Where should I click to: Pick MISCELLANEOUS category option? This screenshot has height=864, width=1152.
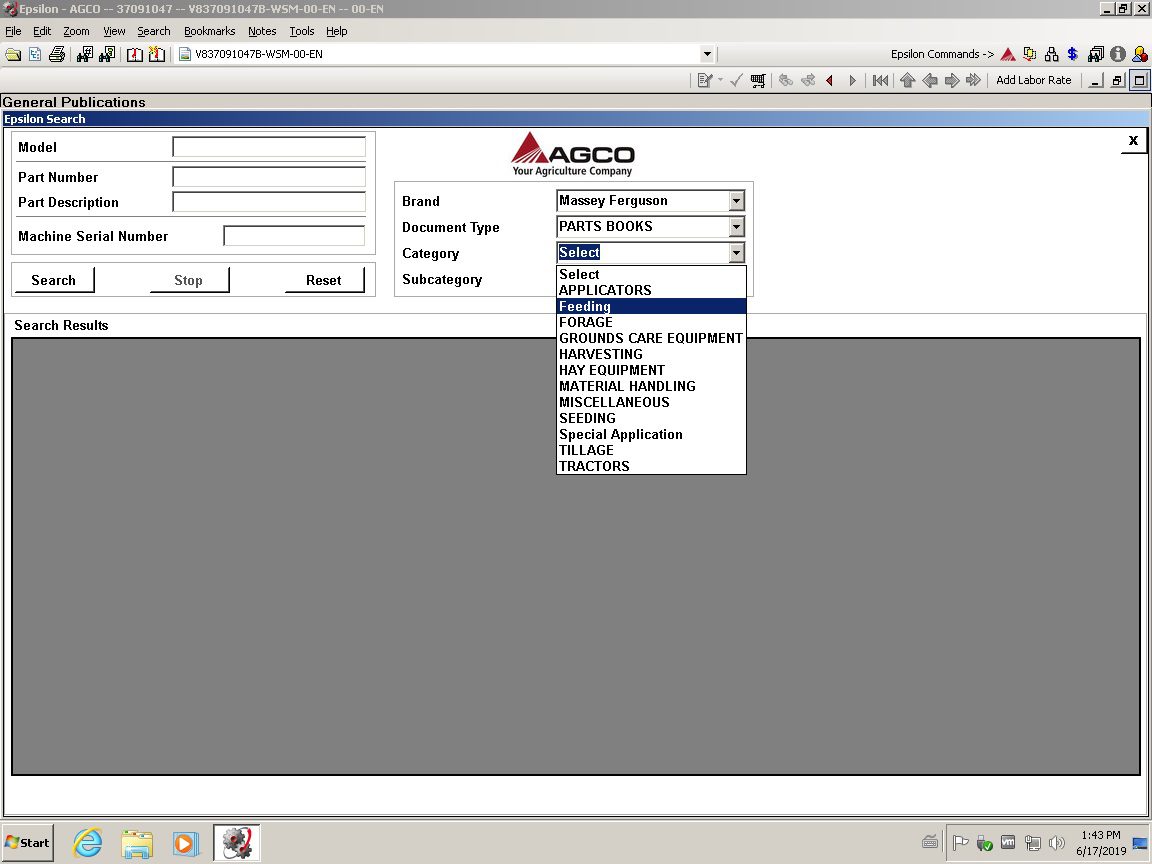click(x=651, y=403)
